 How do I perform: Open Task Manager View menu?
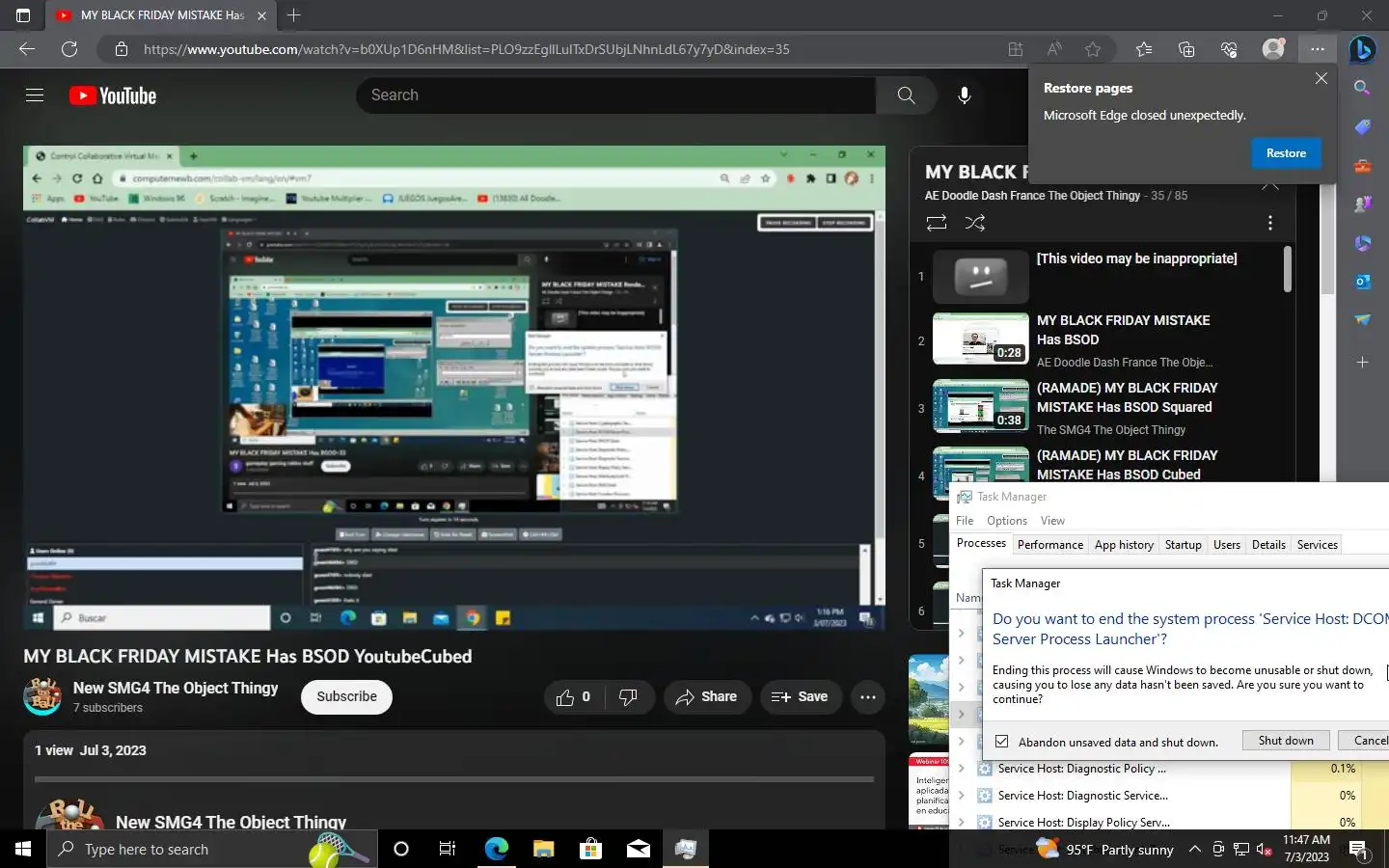click(1052, 521)
